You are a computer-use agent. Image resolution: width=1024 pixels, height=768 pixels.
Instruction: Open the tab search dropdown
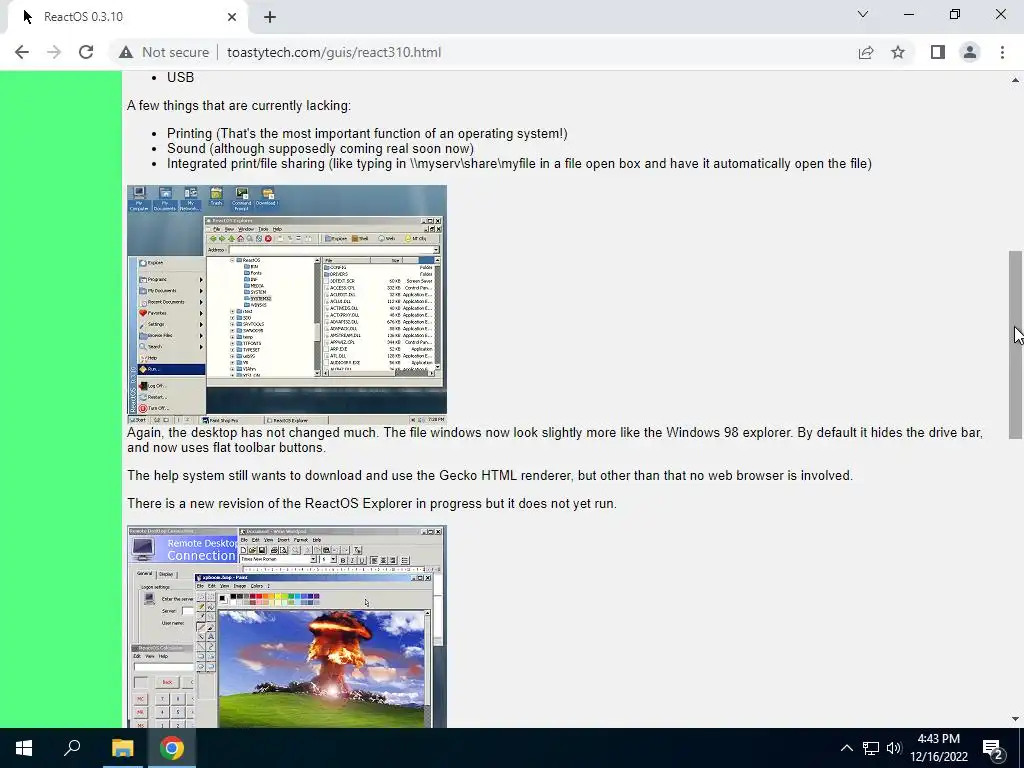[863, 14]
